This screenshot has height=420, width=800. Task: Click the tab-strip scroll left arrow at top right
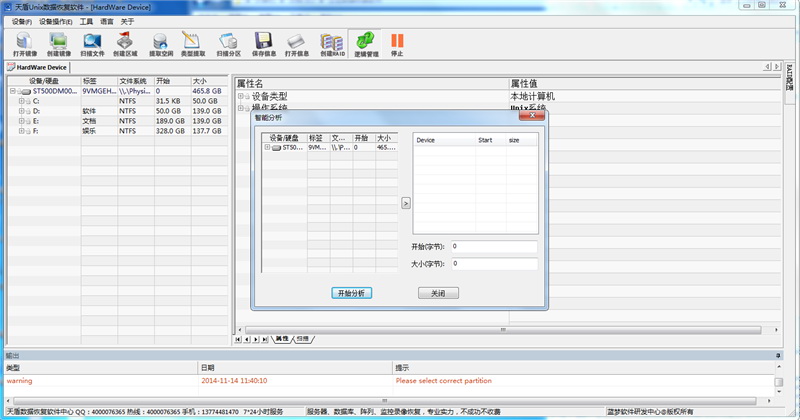click(x=767, y=67)
